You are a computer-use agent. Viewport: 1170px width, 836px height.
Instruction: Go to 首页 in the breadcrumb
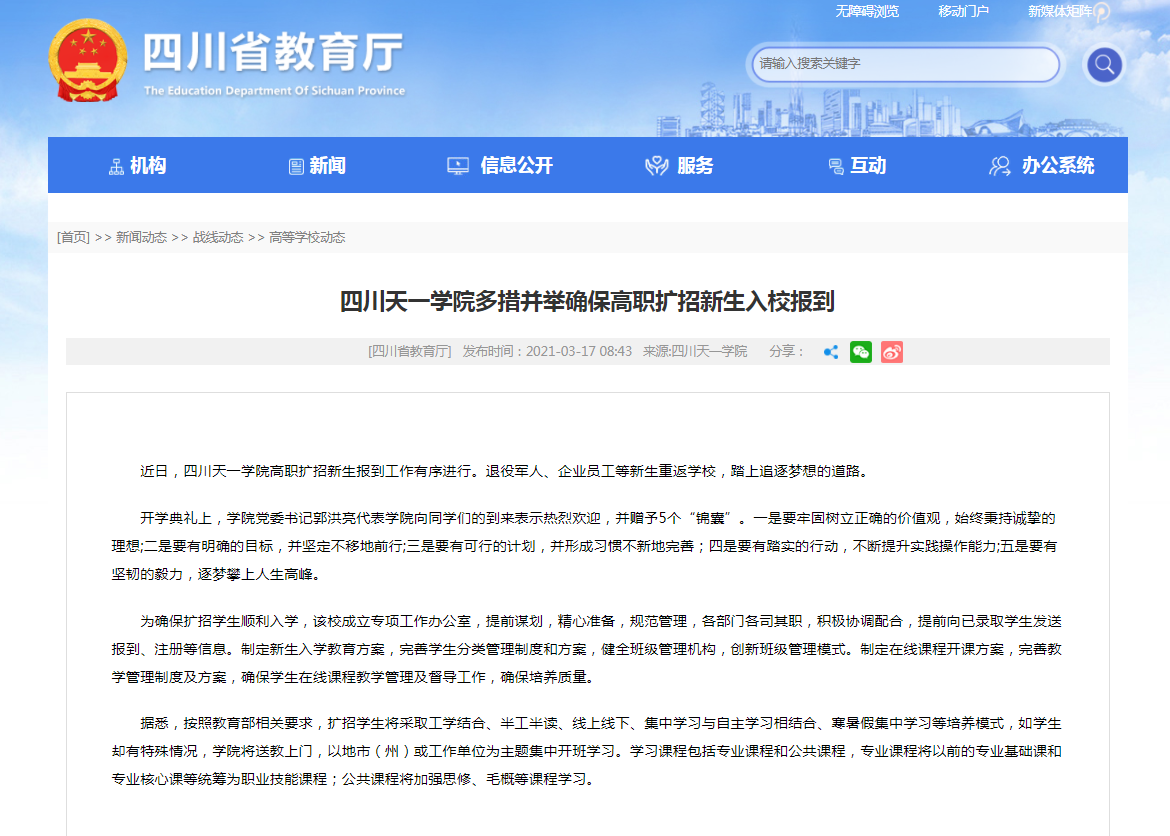point(73,238)
